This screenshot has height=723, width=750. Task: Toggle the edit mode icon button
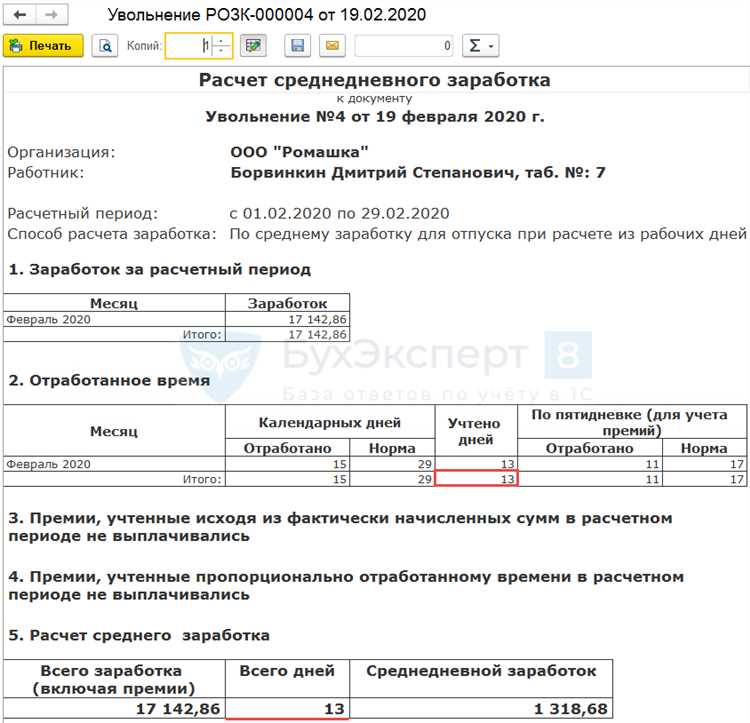253,45
